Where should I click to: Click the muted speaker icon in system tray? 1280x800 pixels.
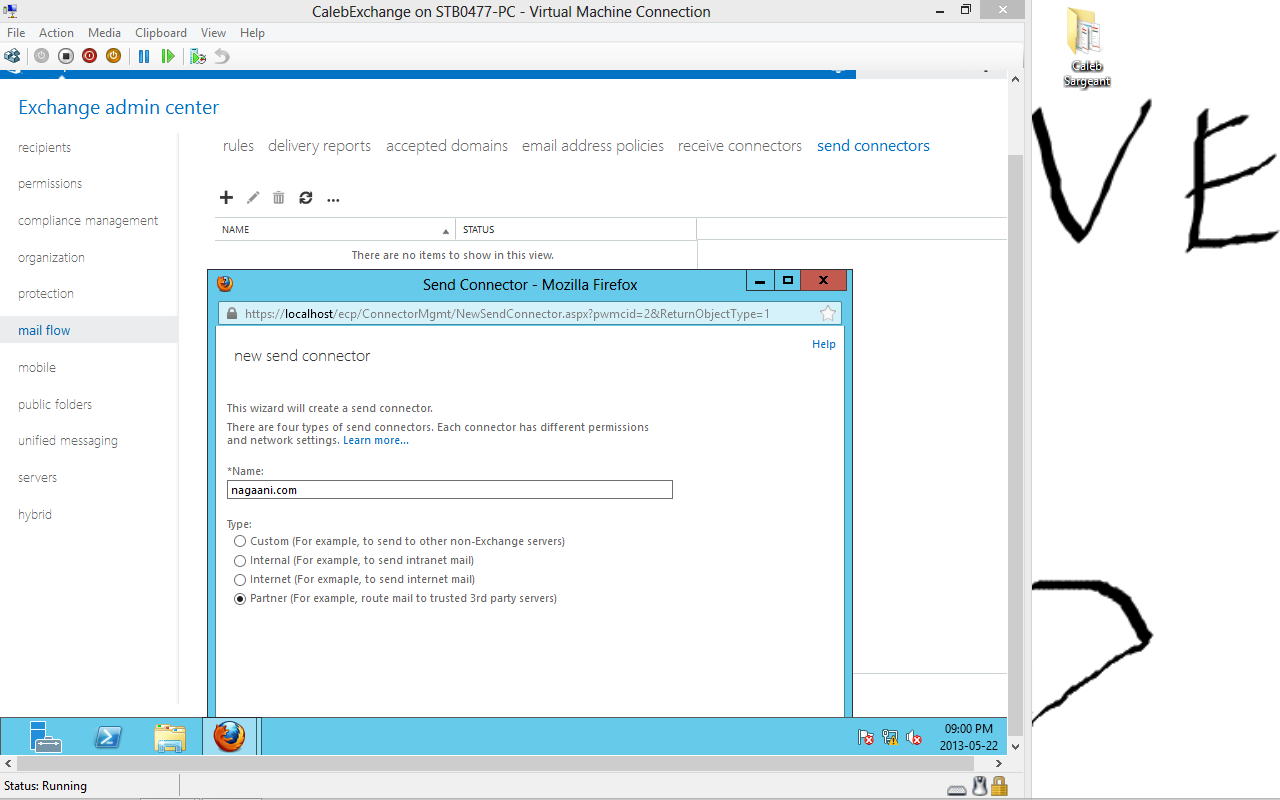(914, 737)
